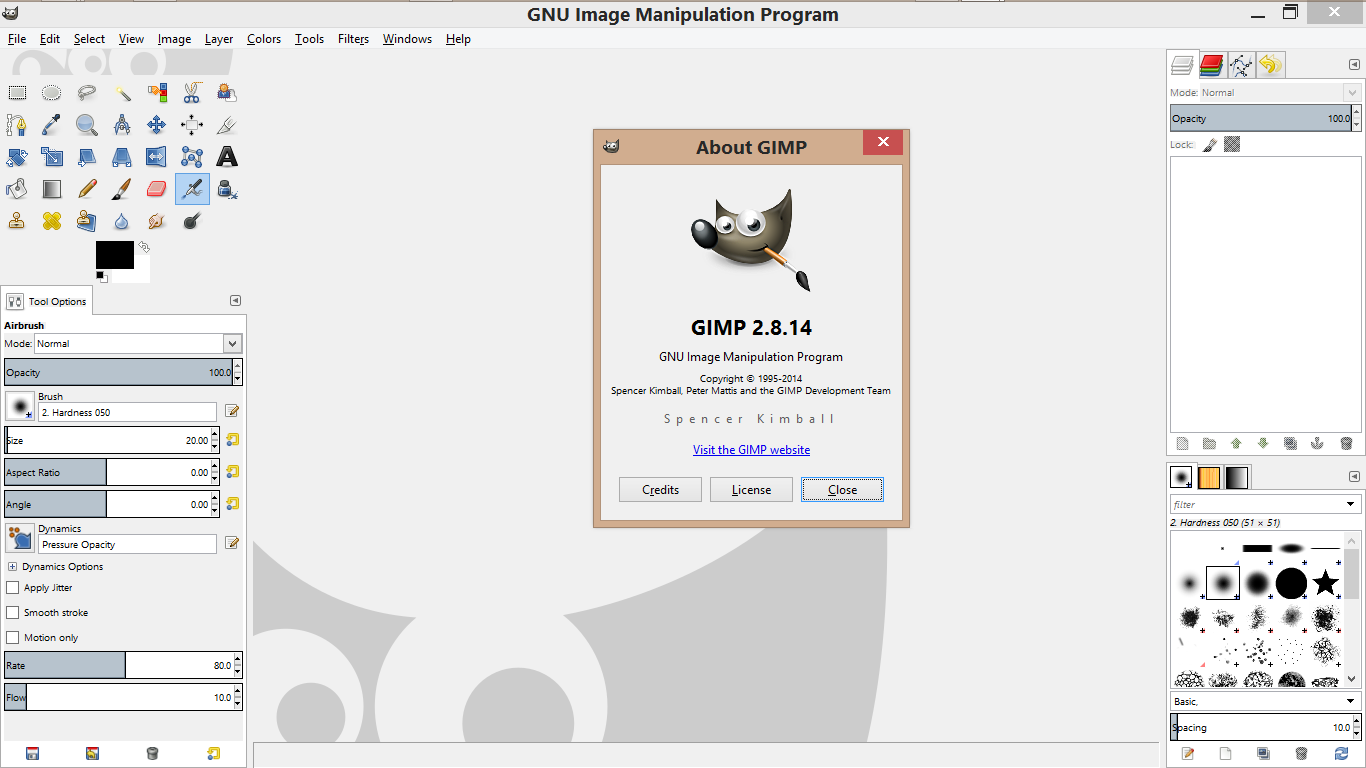This screenshot has width=1366, height=768.
Task: Click the refresh brushes icon
Action: (1340, 753)
